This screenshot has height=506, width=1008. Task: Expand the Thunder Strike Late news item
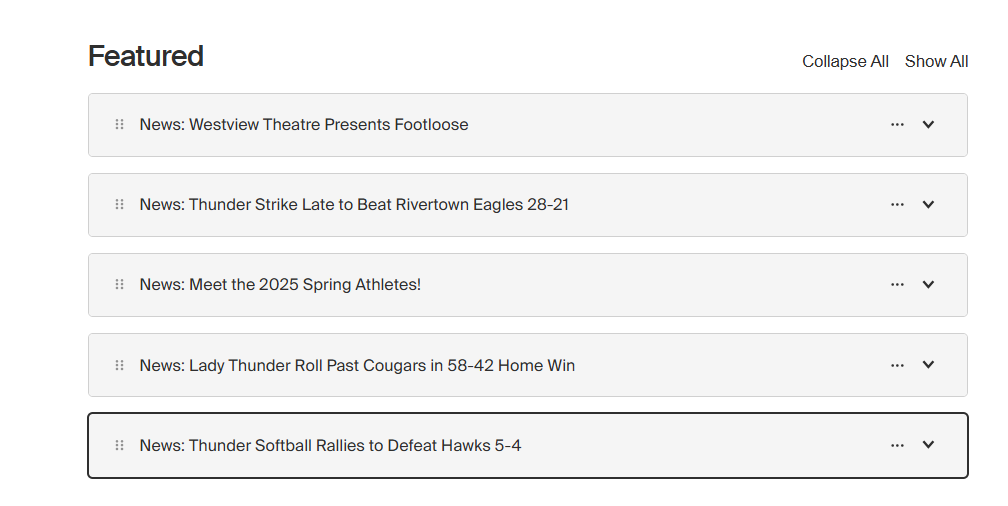928,205
